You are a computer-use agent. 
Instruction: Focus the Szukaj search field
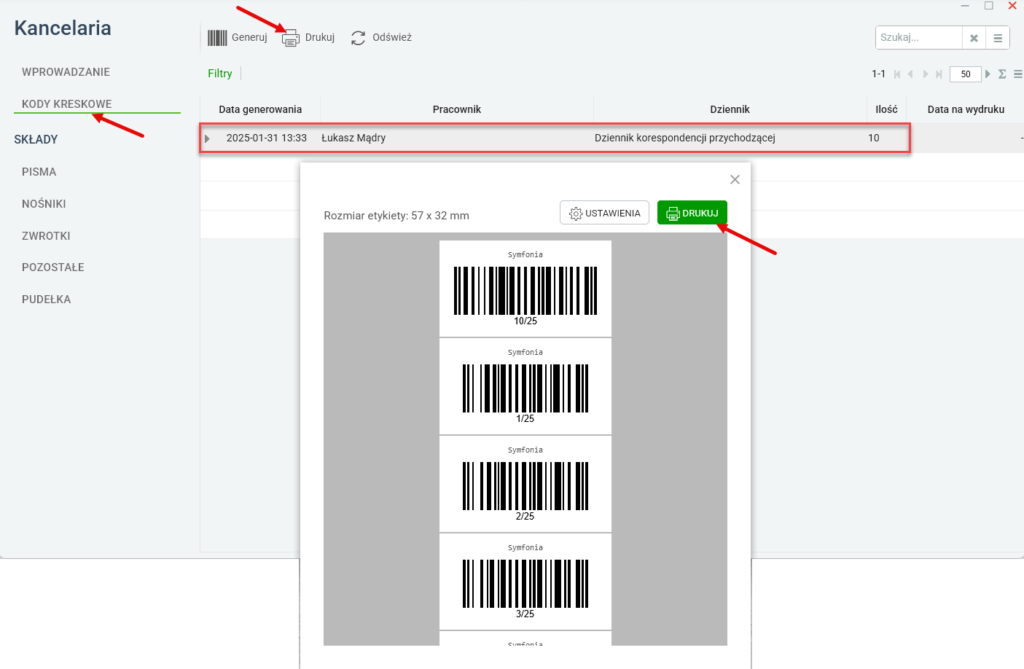[918, 38]
